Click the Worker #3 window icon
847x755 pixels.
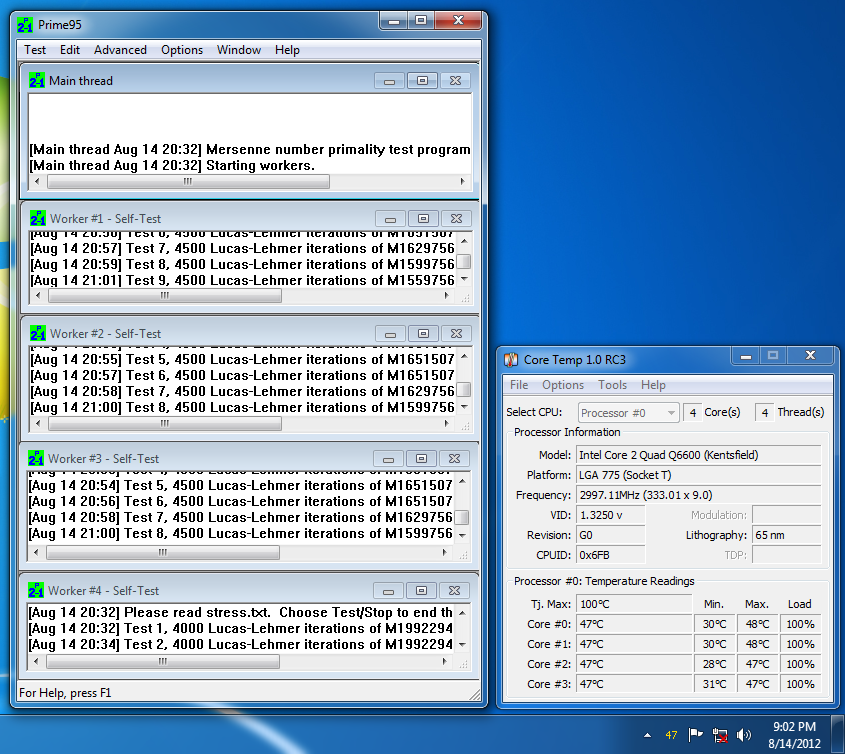click(36, 459)
